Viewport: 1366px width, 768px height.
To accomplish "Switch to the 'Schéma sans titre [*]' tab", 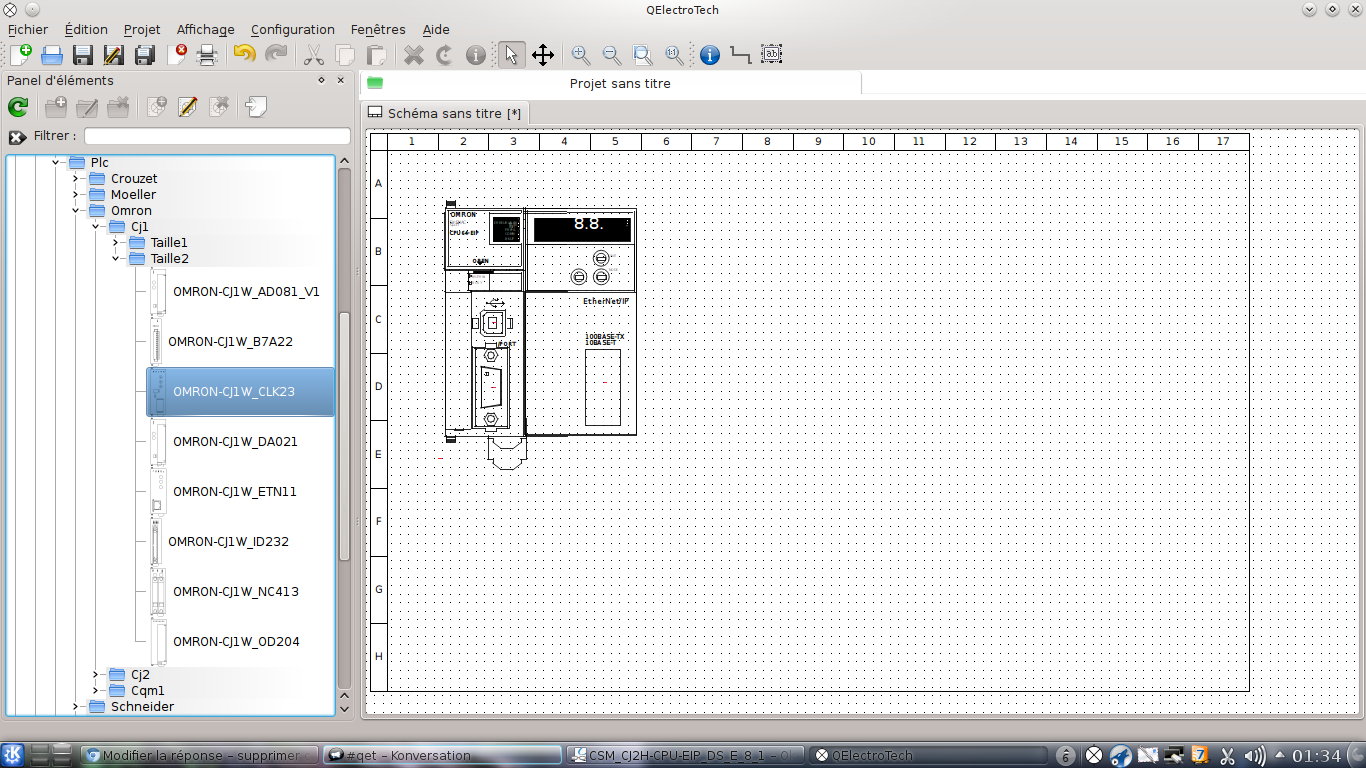I will point(444,113).
